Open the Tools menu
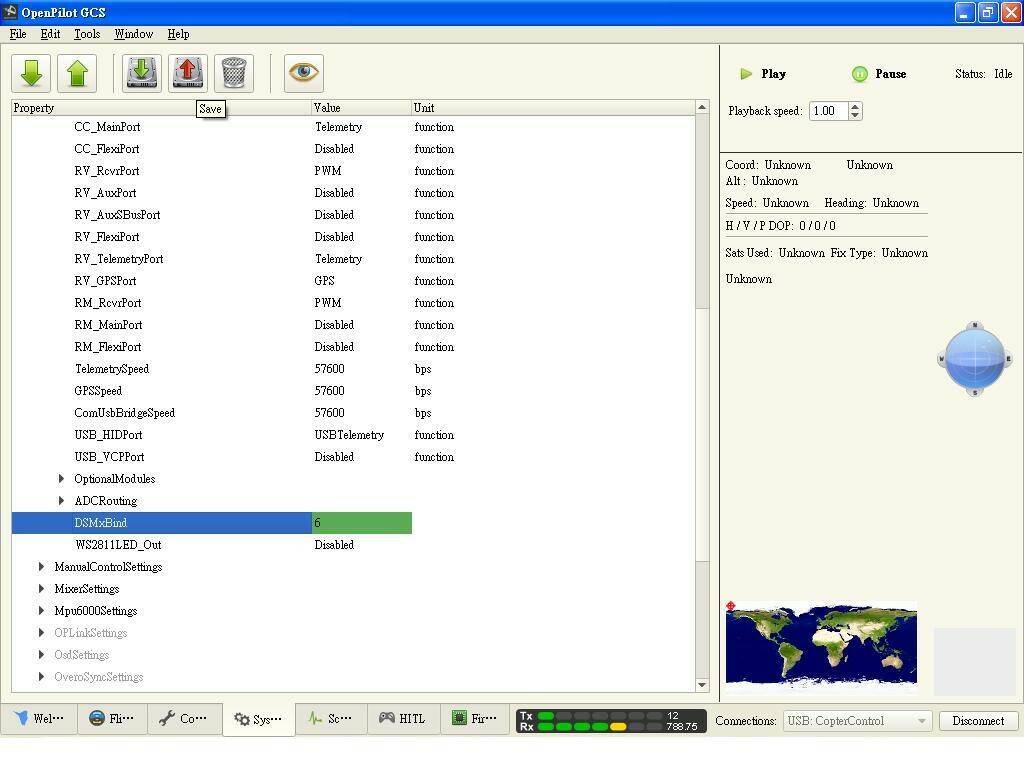Image resolution: width=1024 pixels, height=768 pixels. point(87,34)
